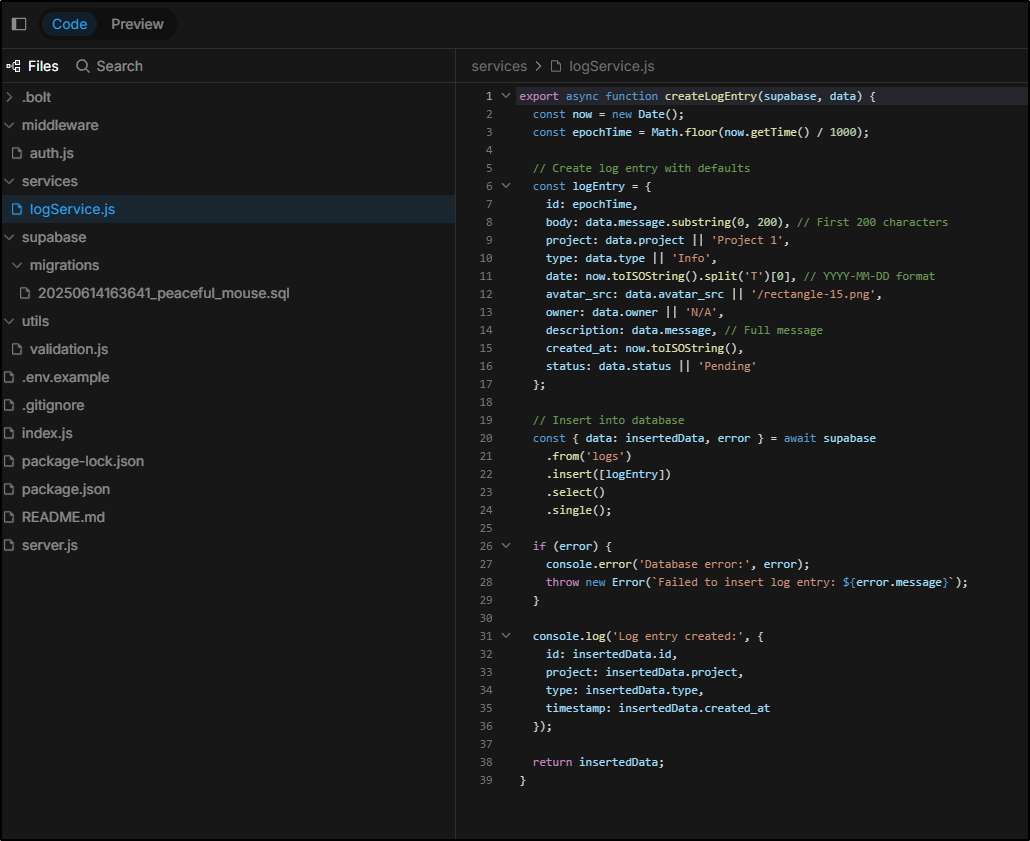Screen dimensions: 1030x841
Task: Fold the if (error) block at line 26
Action: [x=506, y=545]
